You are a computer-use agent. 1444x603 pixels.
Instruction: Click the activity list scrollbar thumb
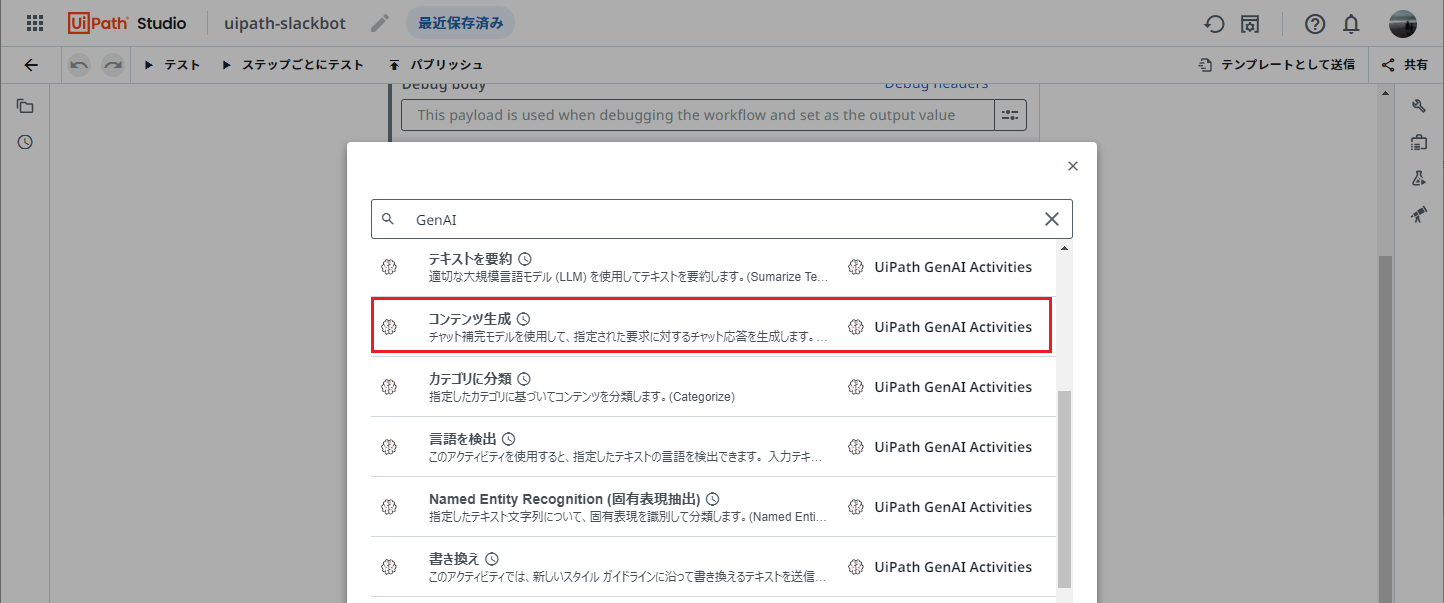[1064, 489]
